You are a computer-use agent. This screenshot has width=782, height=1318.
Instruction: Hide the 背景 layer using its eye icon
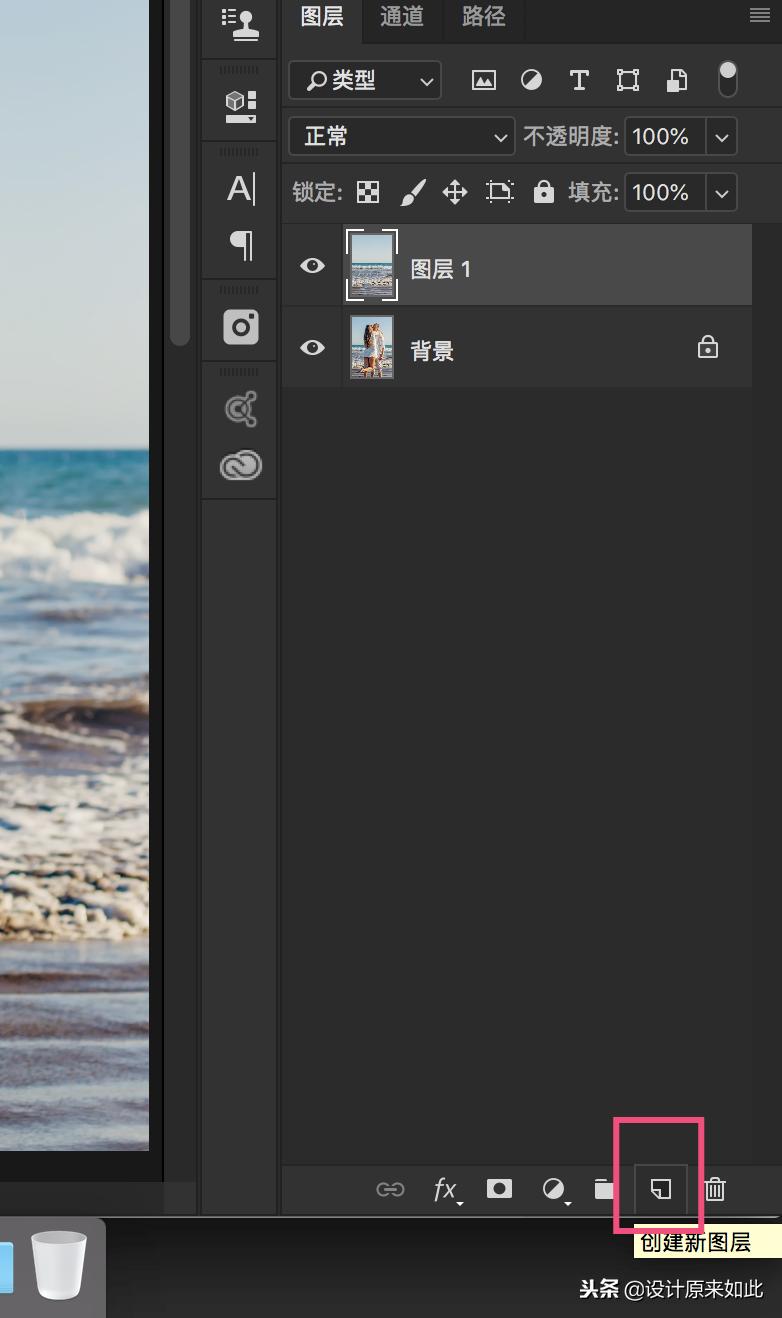coord(313,347)
